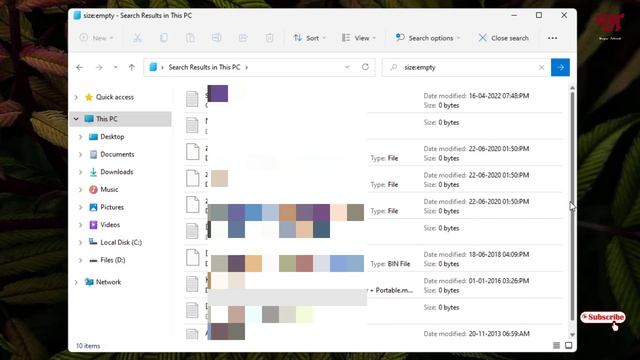
Task: Switch to large thumbnails view icon
Action: (569, 346)
